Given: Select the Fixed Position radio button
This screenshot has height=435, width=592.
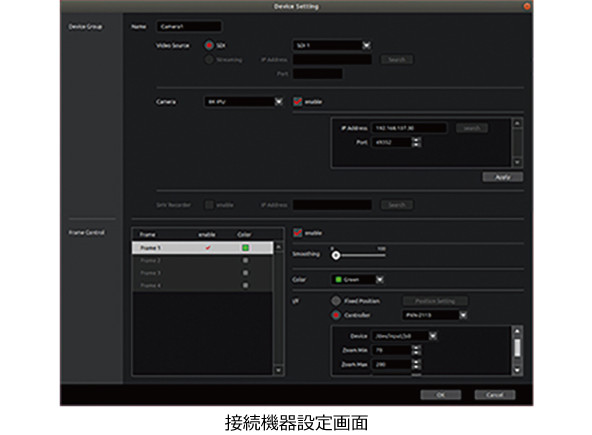Looking at the screenshot, I should [x=336, y=301].
